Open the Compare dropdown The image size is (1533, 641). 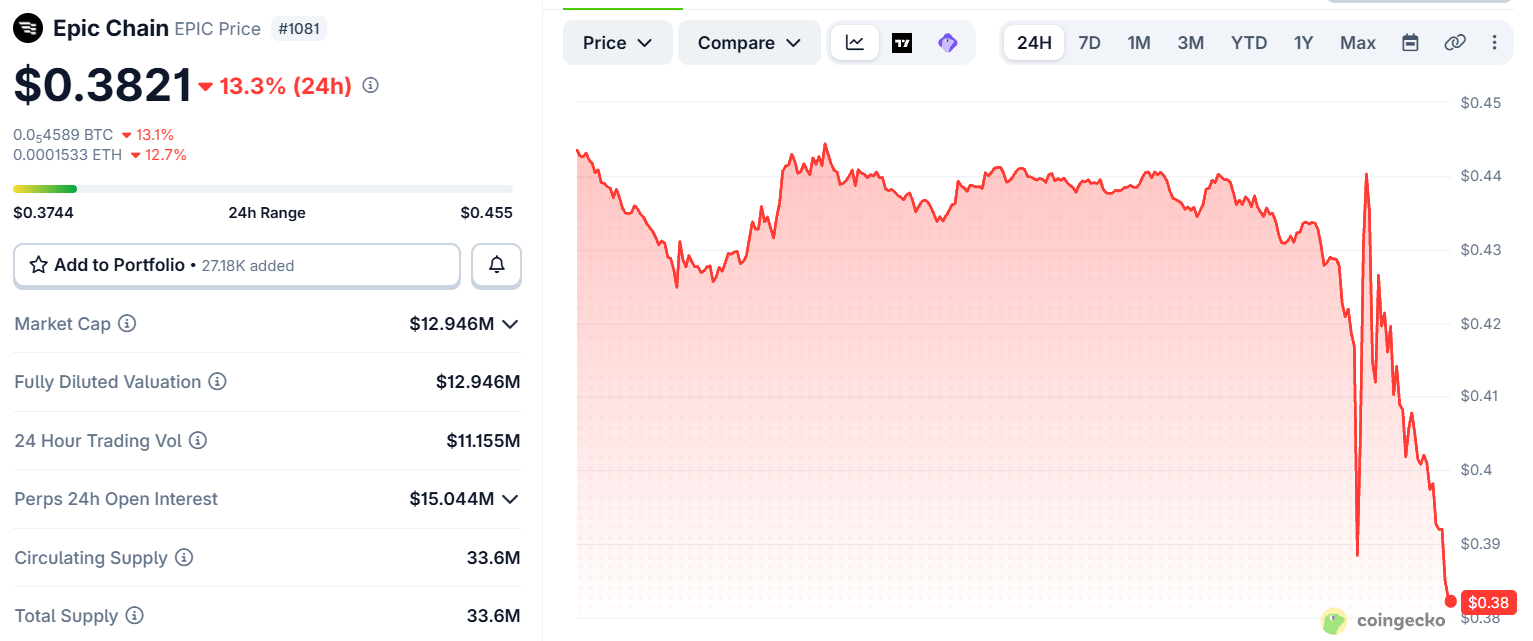click(750, 43)
